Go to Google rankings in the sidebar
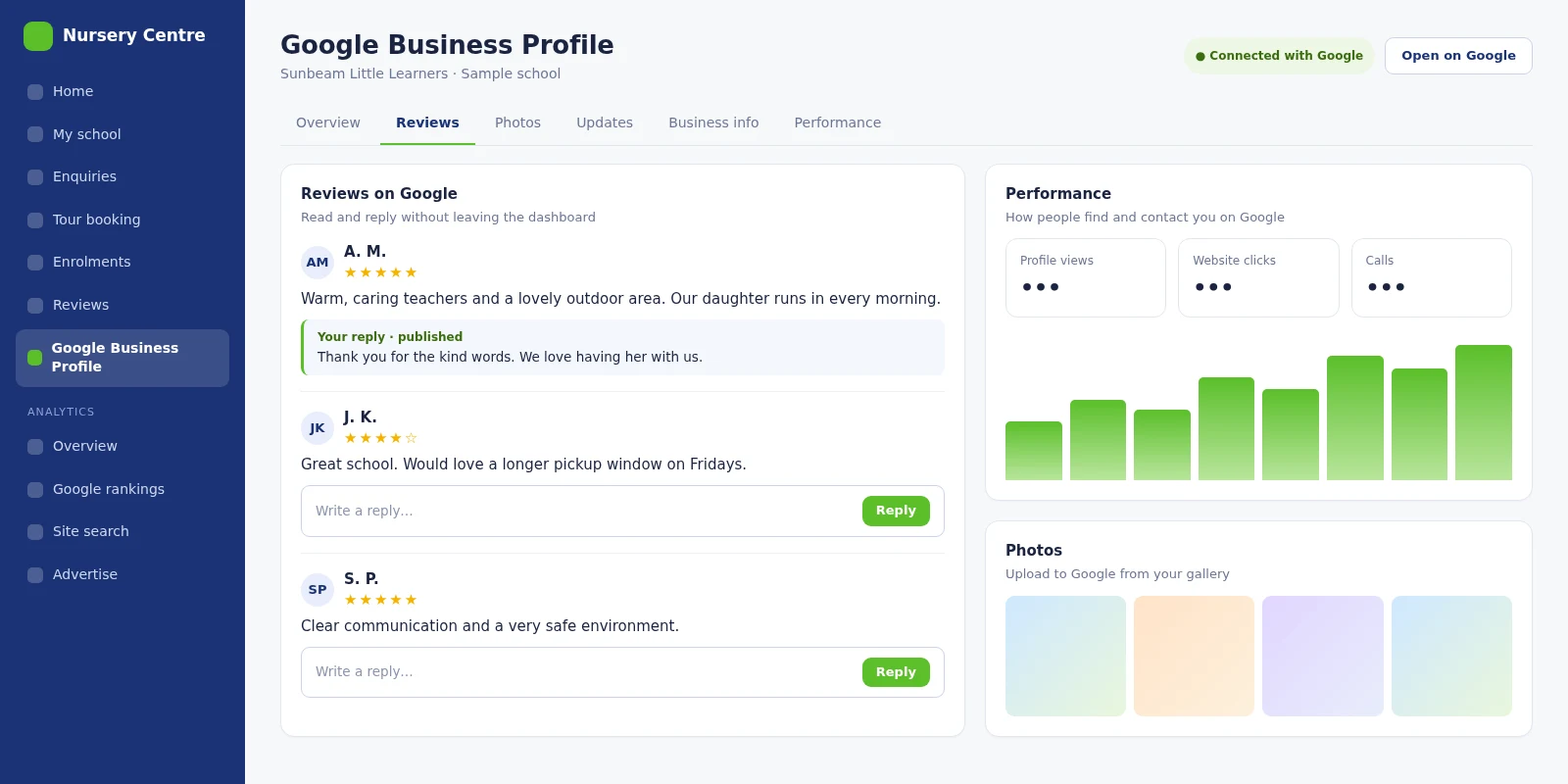Viewport: 1568px width, 784px height. tap(122, 490)
